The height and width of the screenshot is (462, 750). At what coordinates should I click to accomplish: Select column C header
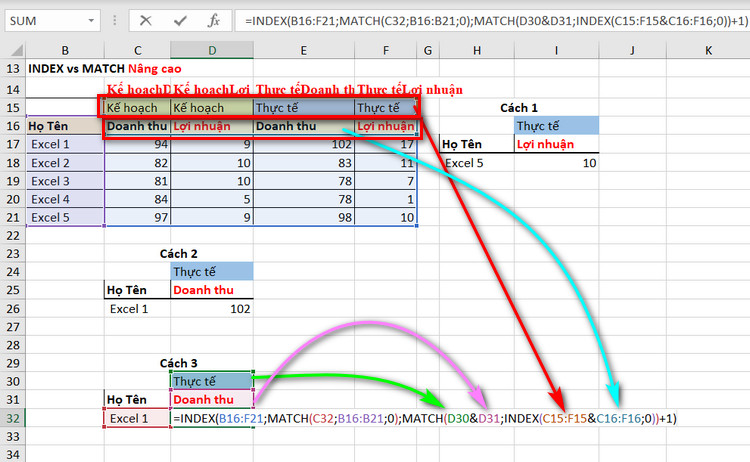(x=137, y=50)
